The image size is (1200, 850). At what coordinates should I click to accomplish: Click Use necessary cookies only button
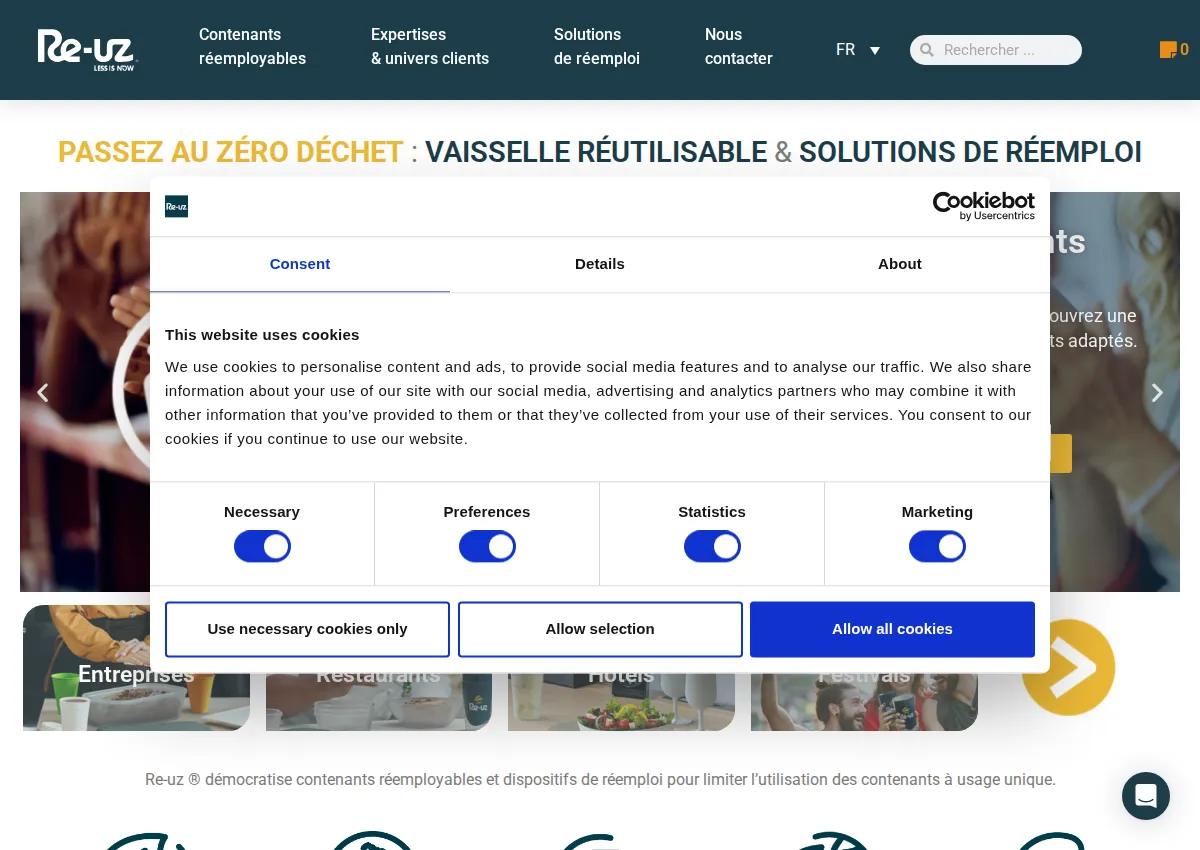tap(307, 629)
